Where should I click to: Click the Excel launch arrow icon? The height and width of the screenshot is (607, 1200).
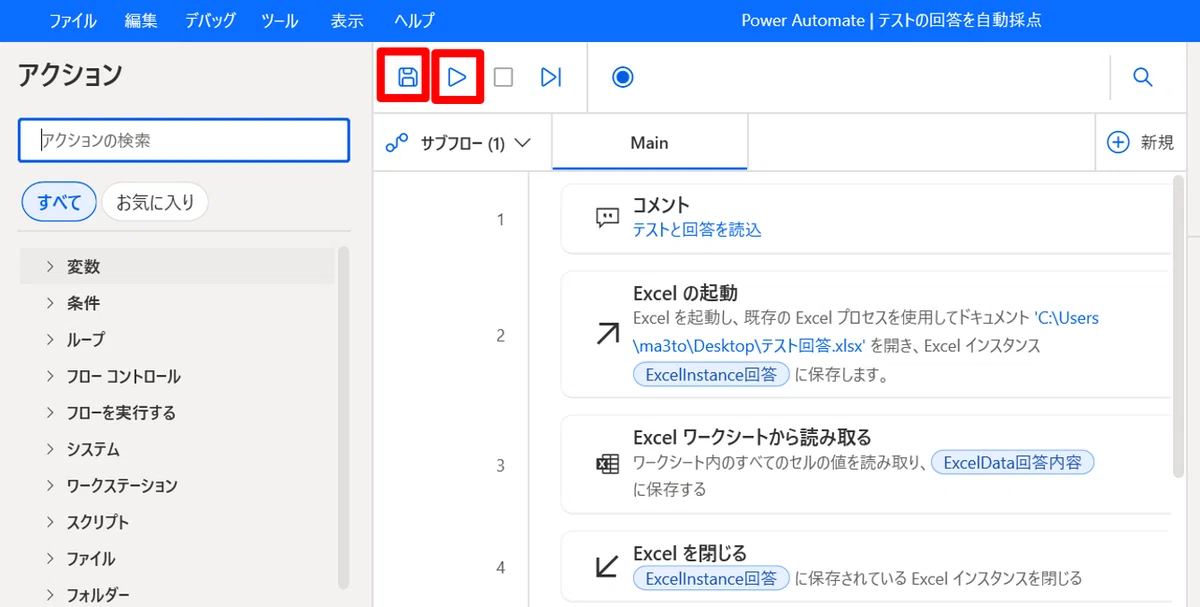(607, 334)
